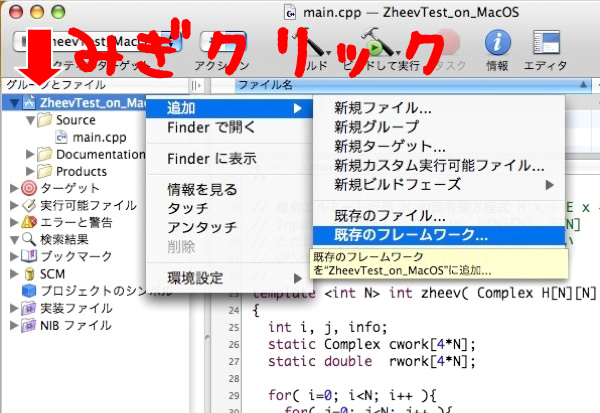This screenshot has width=600, height=413.
Task: Click the 実装ファイル smart group icon
Action: (29, 308)
